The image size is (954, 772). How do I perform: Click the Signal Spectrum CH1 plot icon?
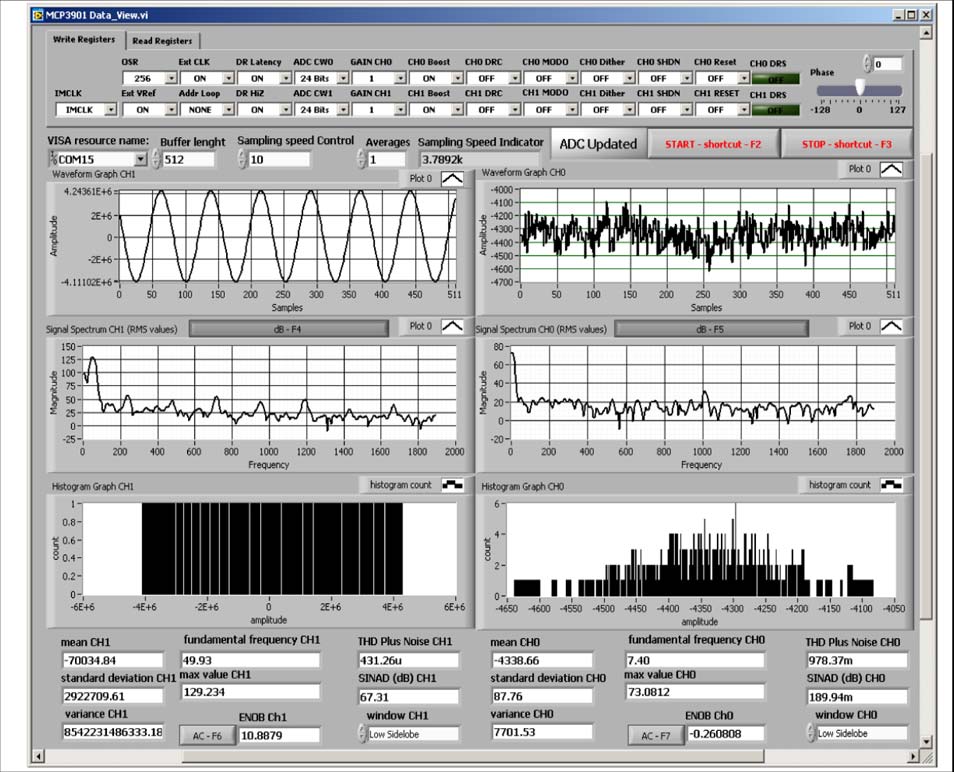pos(452,326)
